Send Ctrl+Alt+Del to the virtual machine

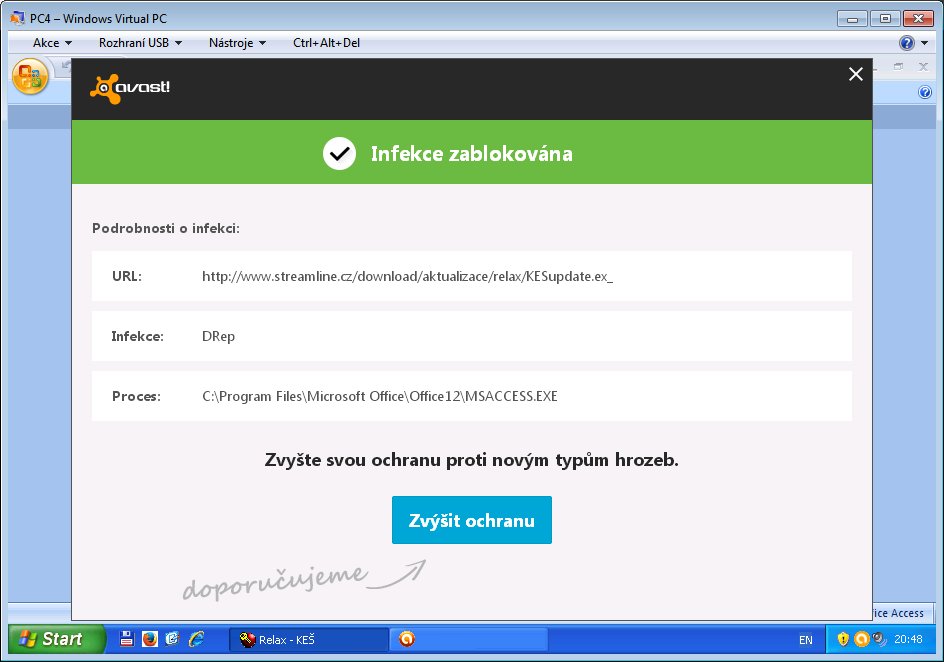pyautogui.click(x=326, y=43)
